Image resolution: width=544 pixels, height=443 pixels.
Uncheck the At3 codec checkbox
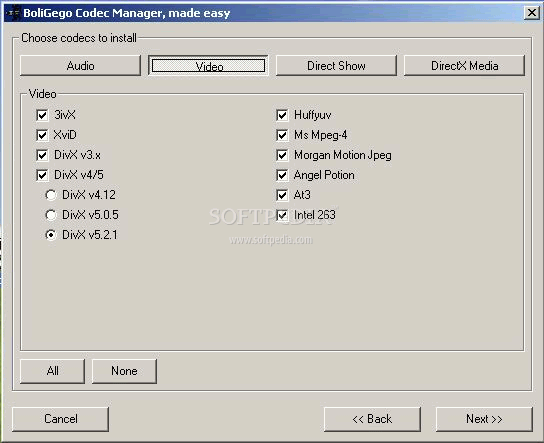point(282,195)
